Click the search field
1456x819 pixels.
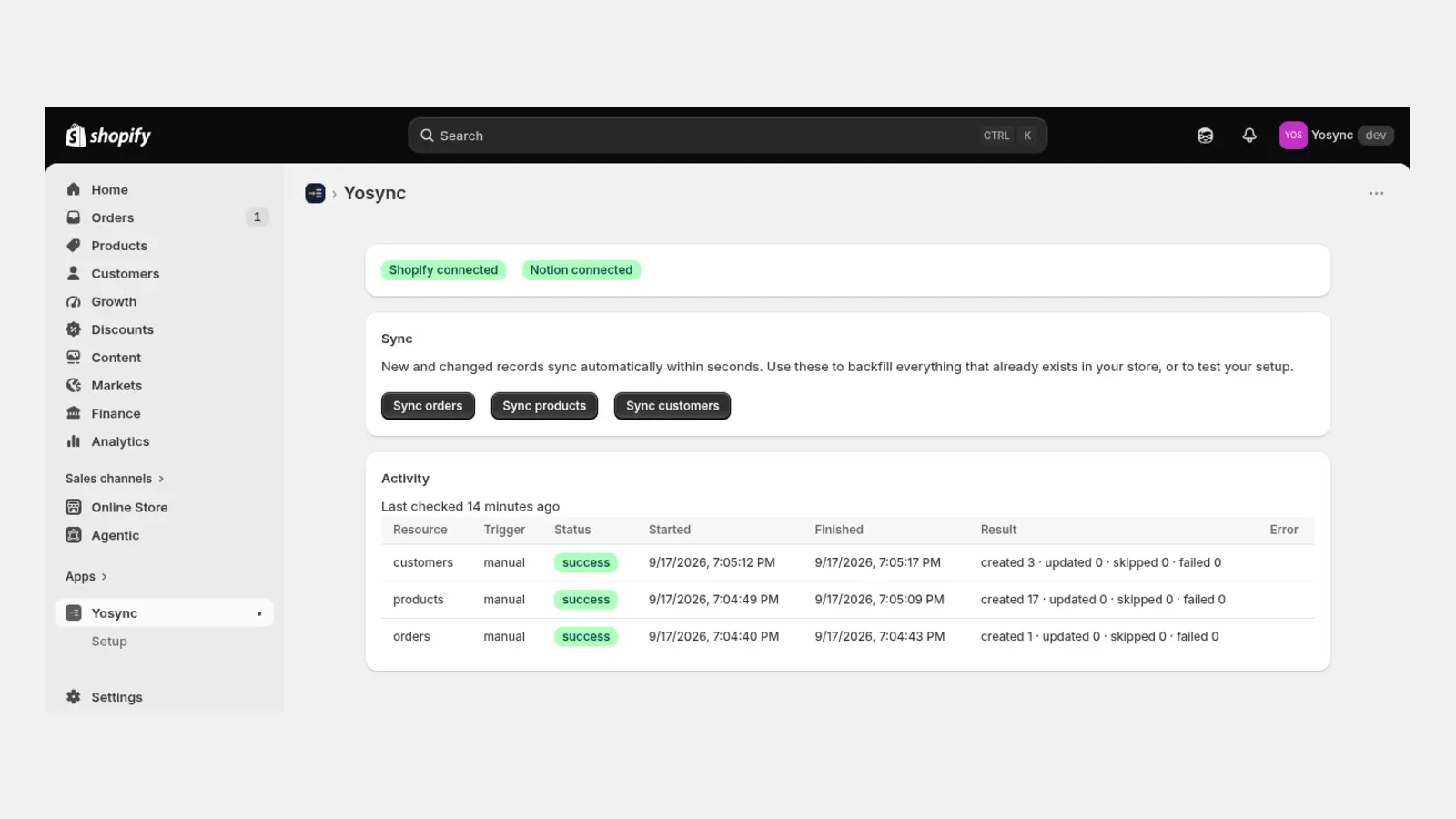pos(727,136)
